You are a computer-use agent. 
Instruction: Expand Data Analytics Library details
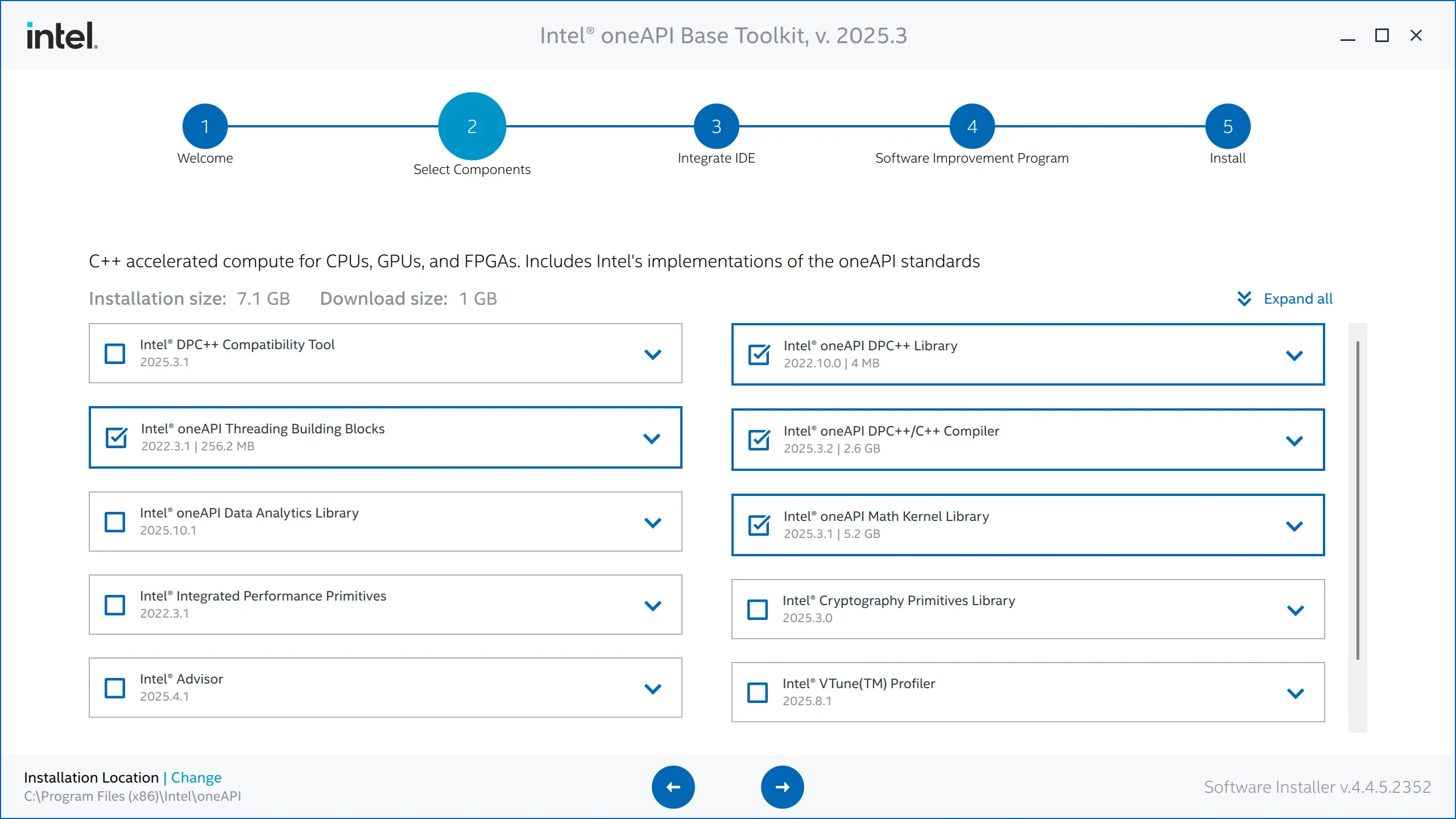point(653,523)
